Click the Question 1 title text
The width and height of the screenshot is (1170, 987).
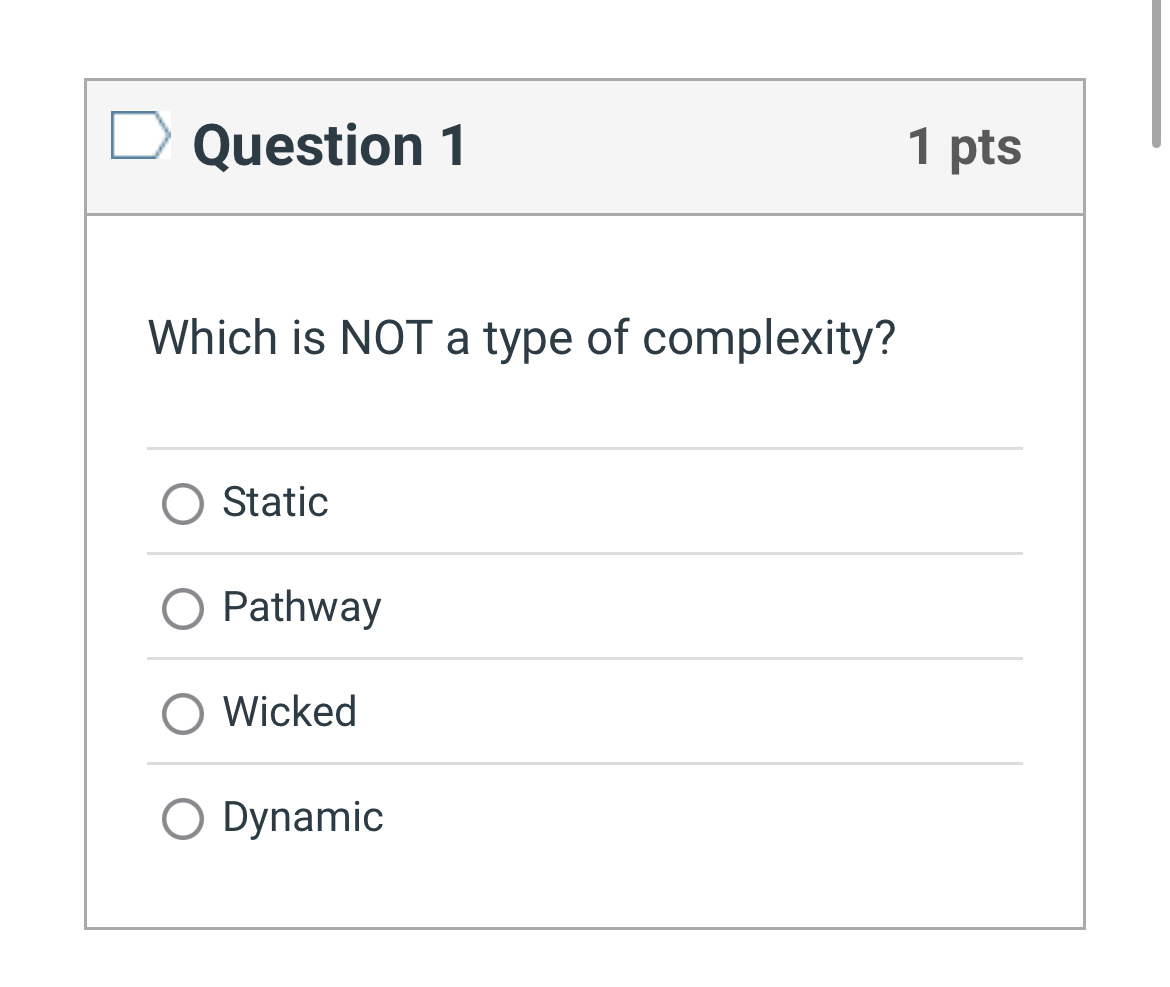click(x=329, y=145)
